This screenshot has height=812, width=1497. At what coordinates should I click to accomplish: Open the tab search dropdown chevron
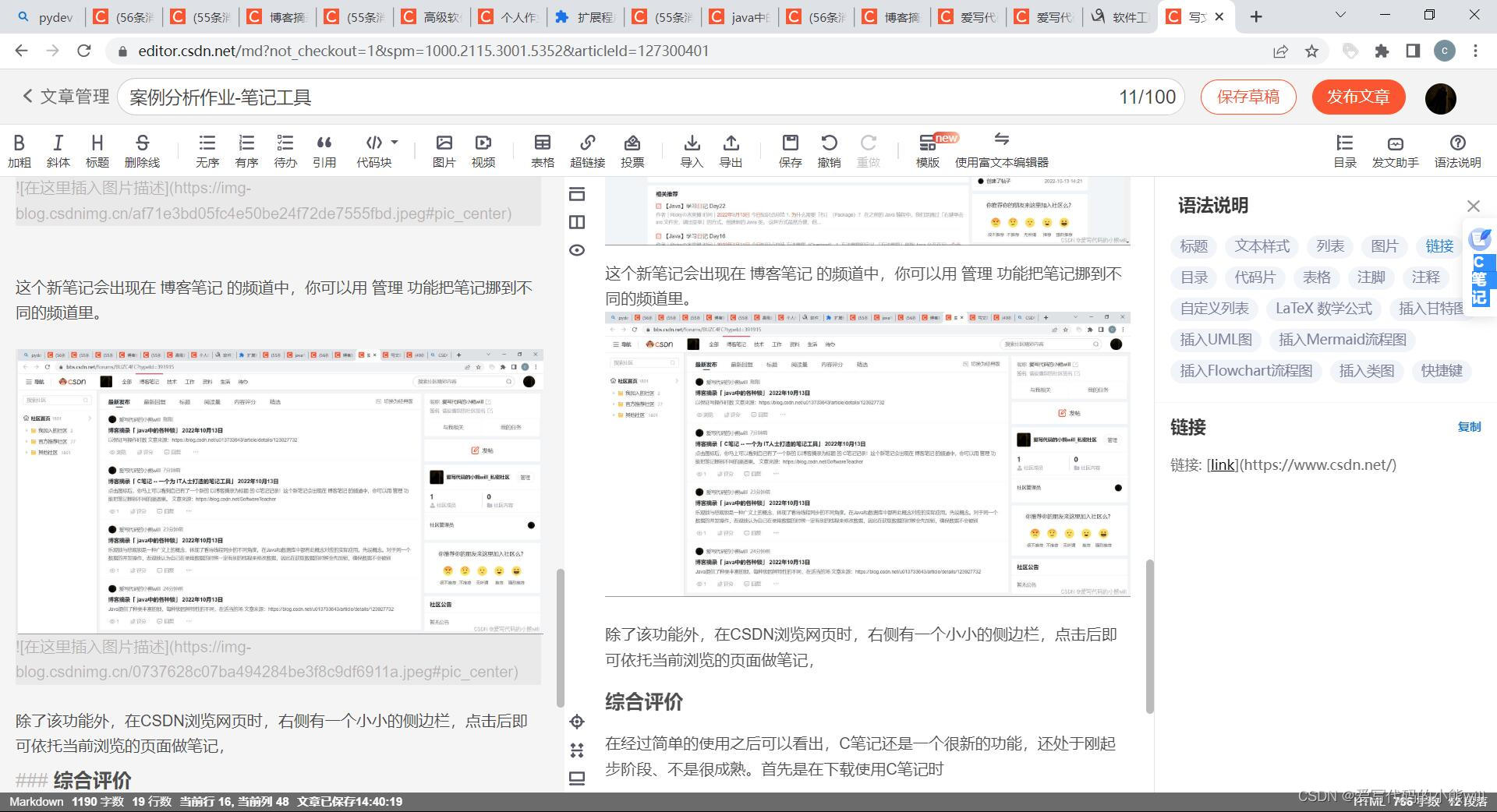[x=1340, y=15]
